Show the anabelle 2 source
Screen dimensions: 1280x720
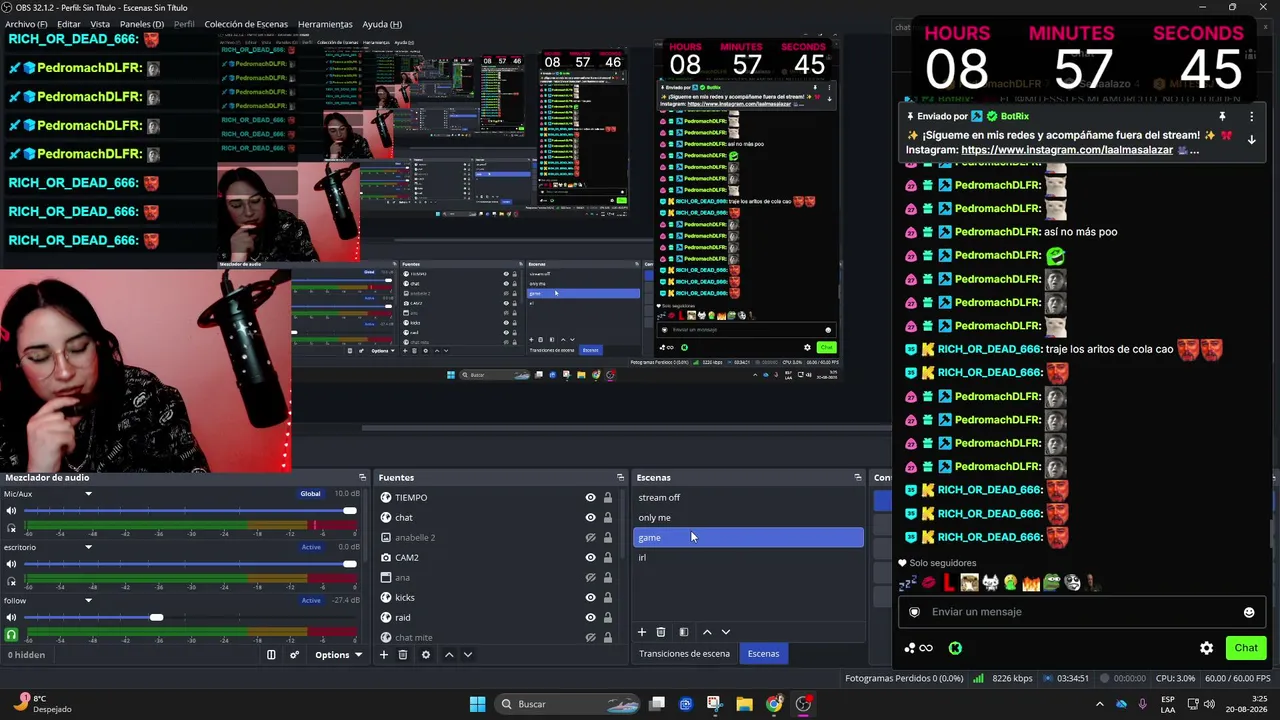pyautogui.click(x=590, y=538)
